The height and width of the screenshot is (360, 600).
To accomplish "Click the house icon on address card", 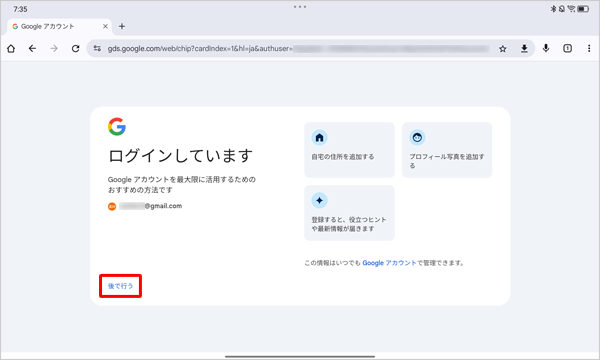I will [x=320, y=138].
